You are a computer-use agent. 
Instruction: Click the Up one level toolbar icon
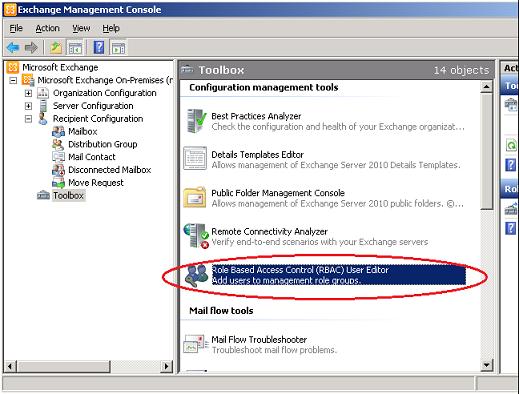pos(56,48)
